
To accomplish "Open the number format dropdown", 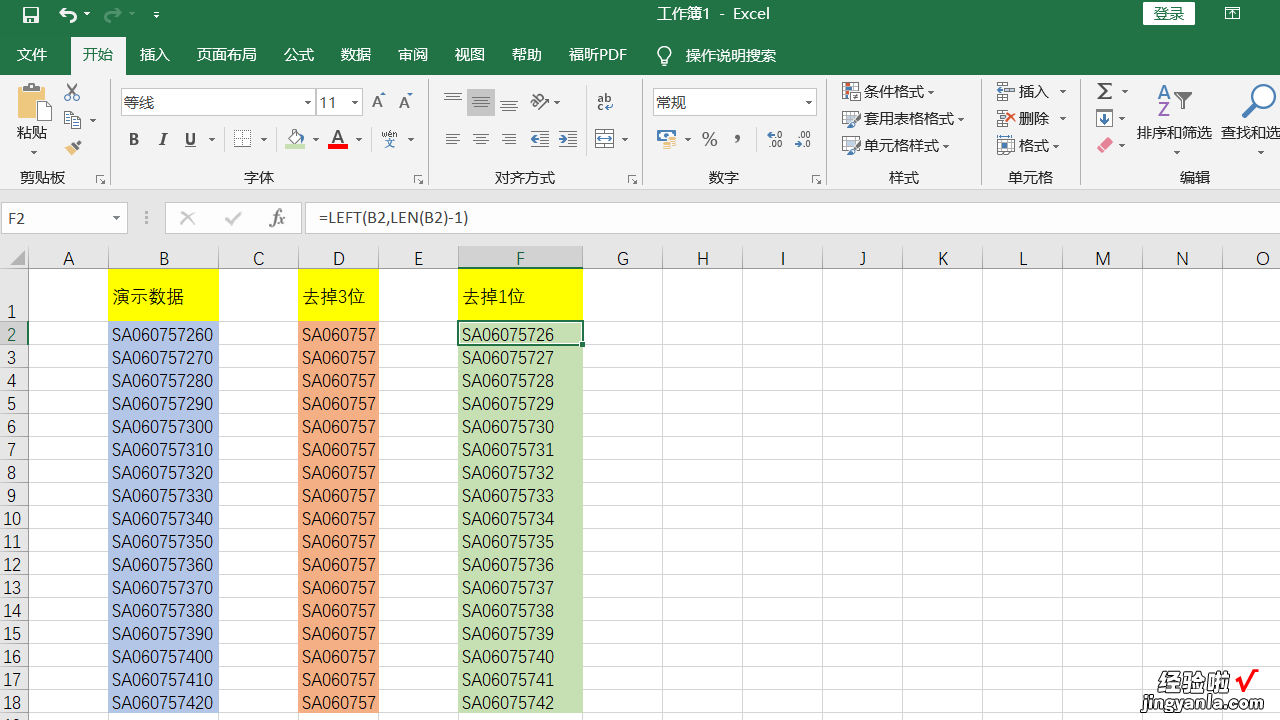I will [808, 102].
